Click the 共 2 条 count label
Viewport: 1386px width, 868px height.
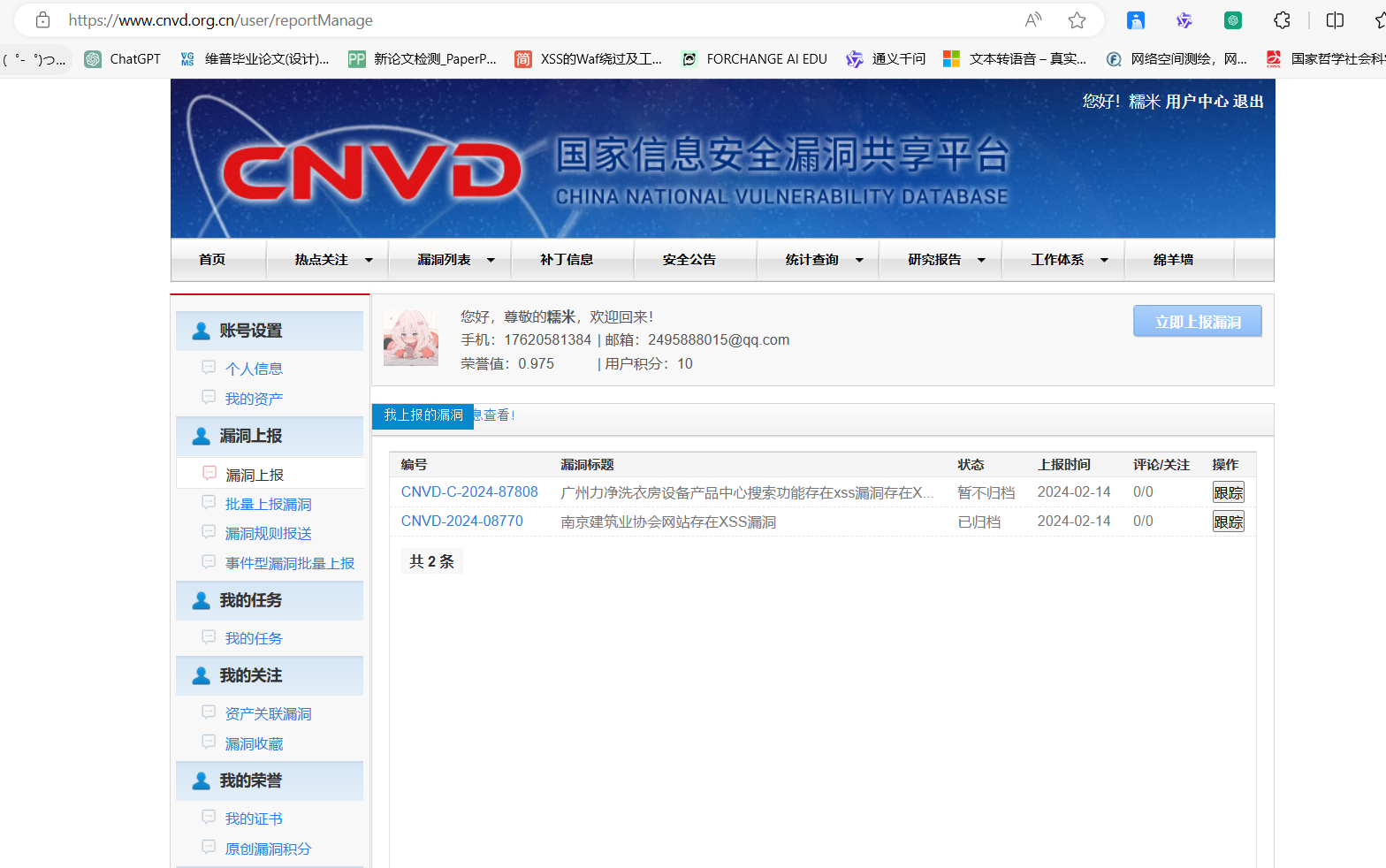(x=431, y=561)
